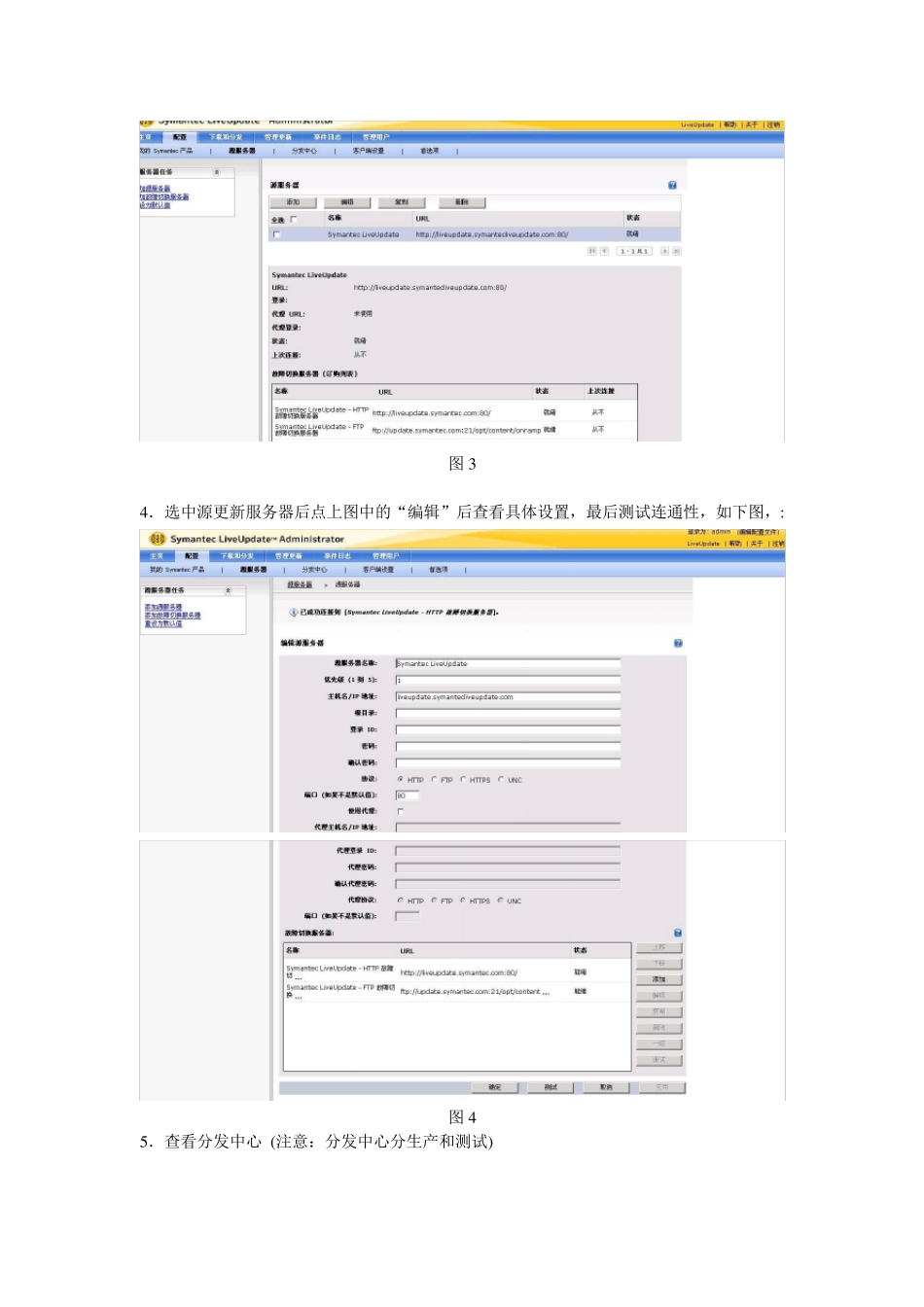Click the reset to defaults link in Figure 4 sidebar

(163, 623)
